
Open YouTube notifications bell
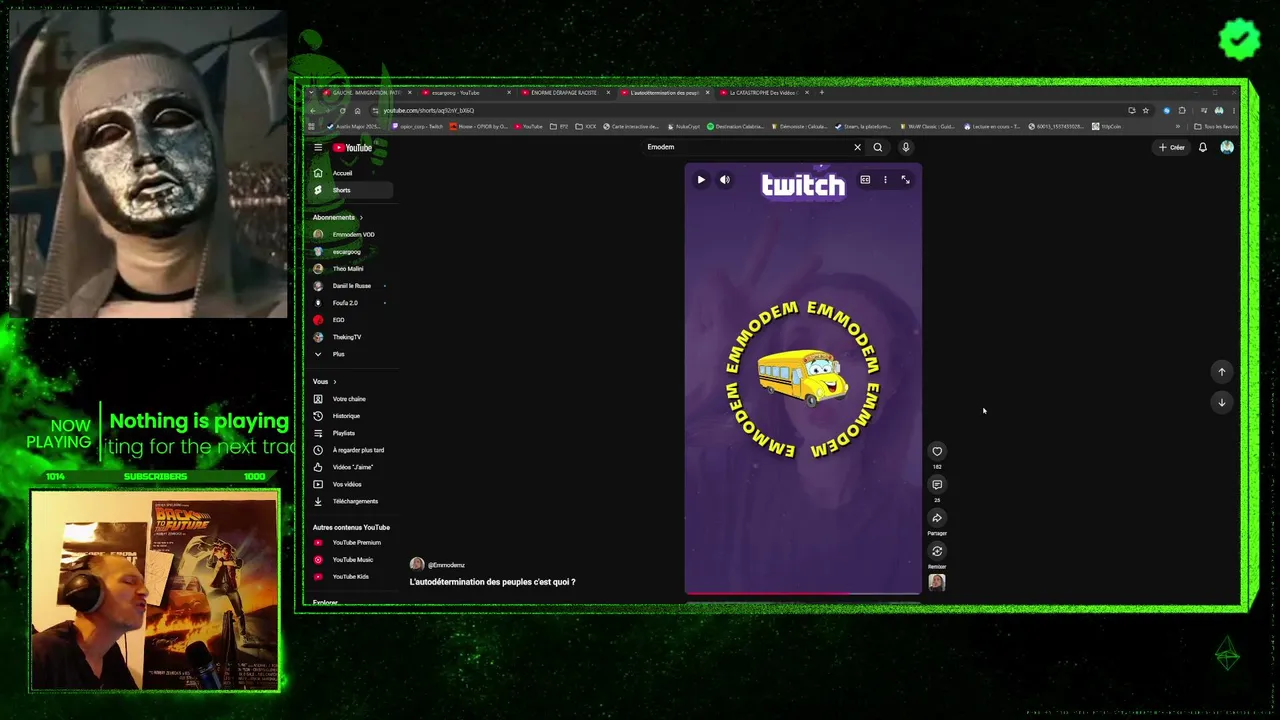[1203, 147]
